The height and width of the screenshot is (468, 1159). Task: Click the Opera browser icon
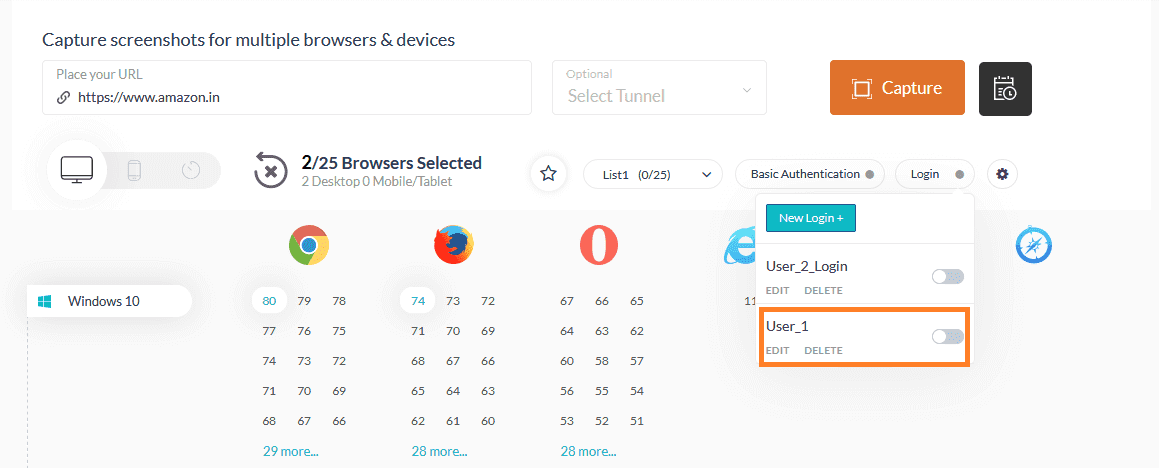[x=599, y=245]
